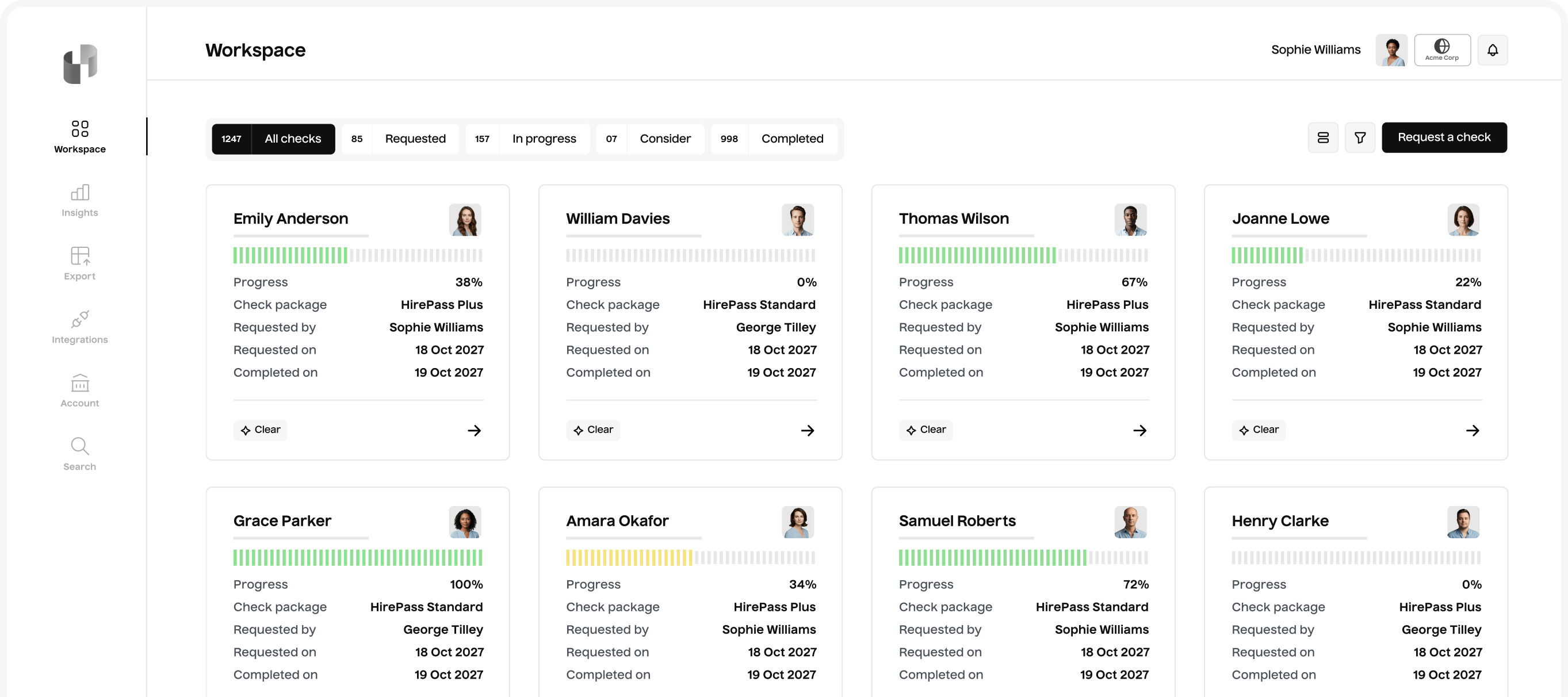Screen dimensions: 1568x697
Task: Click Thomas Wilson's progress bar
Action: pos(1023,255)
